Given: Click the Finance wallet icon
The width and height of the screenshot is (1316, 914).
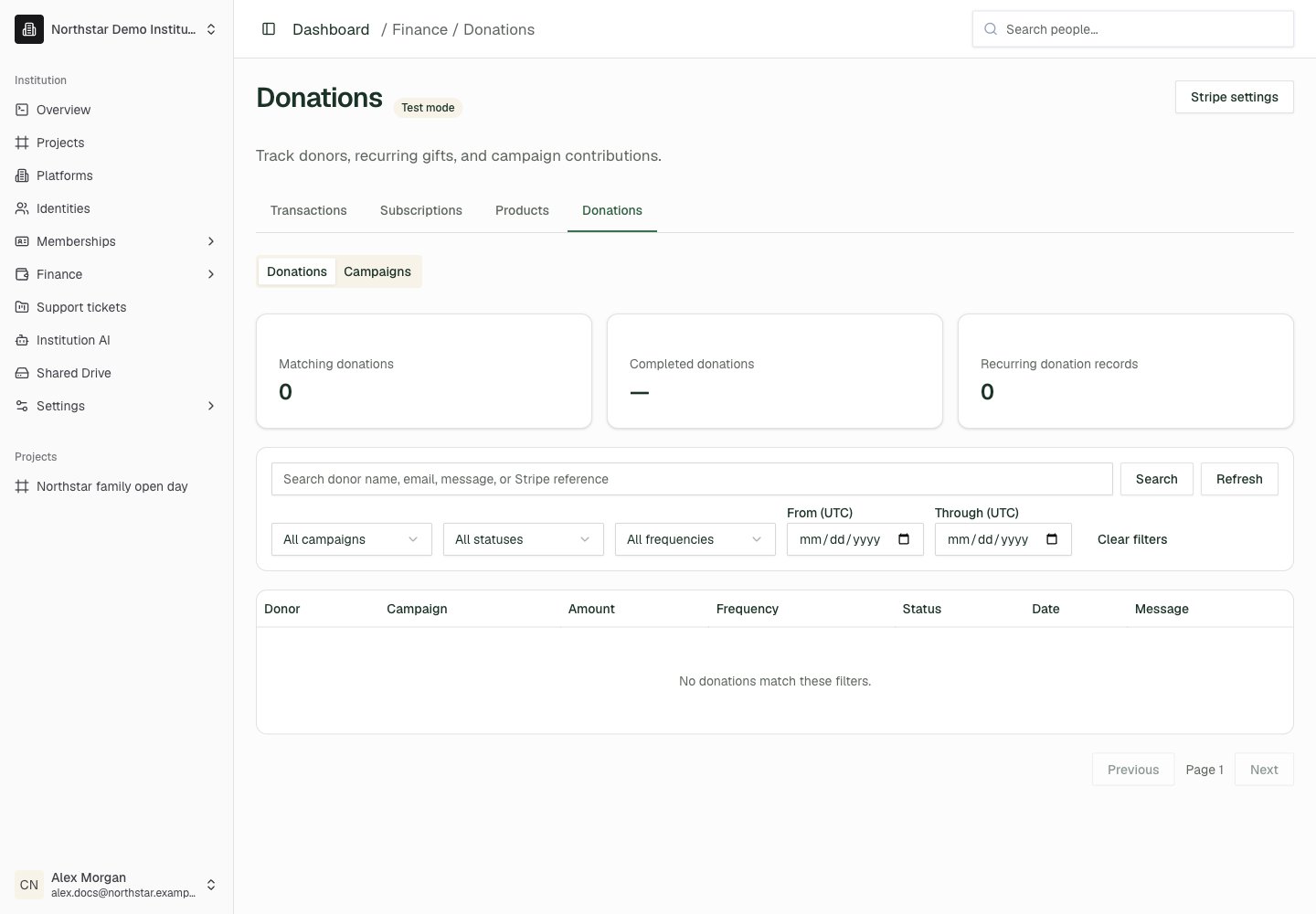Looking at the screenshot, I should pos(22,274).
